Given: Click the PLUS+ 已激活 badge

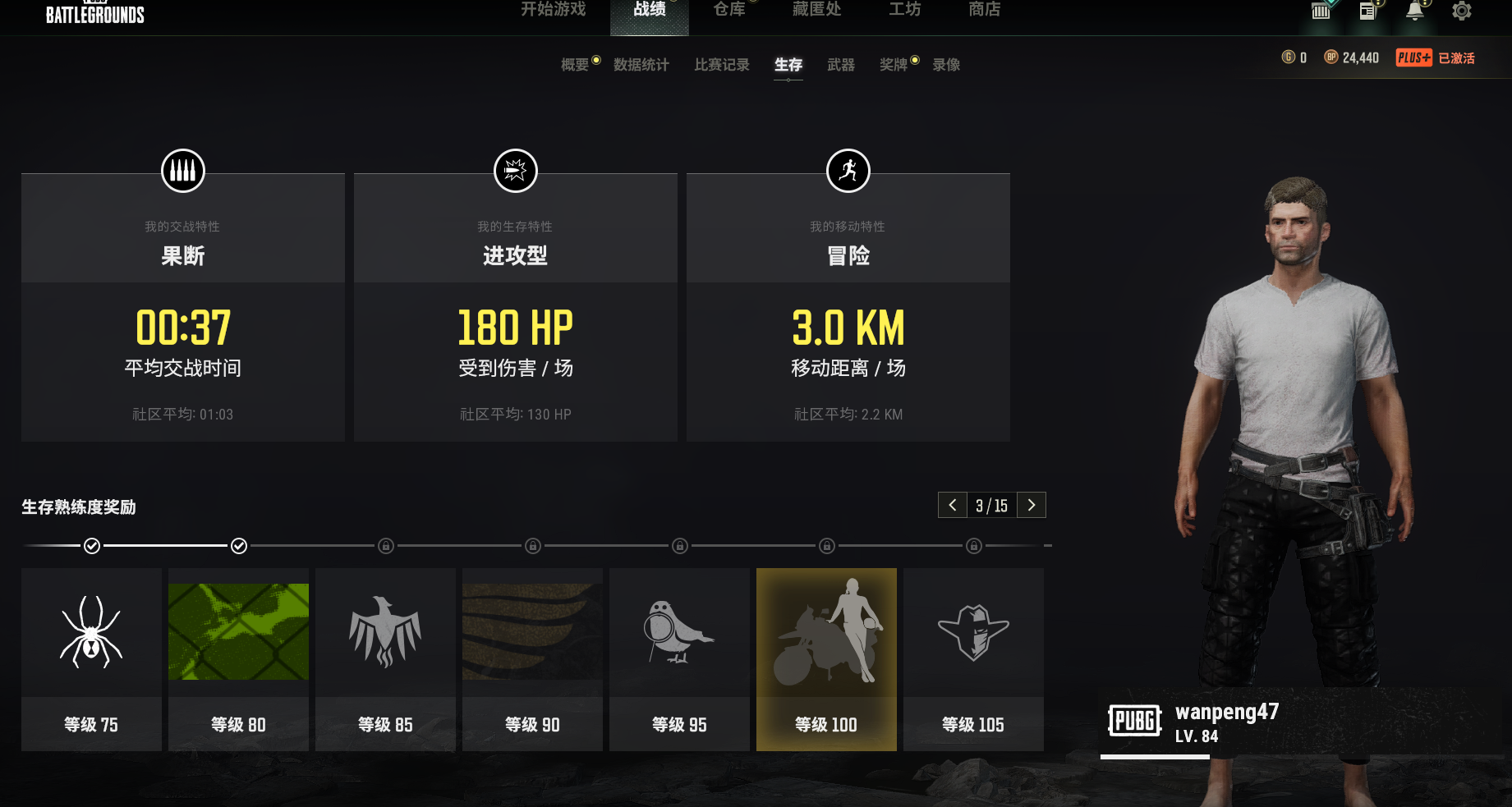Looking at the screenshot, I should point(1436,57).
